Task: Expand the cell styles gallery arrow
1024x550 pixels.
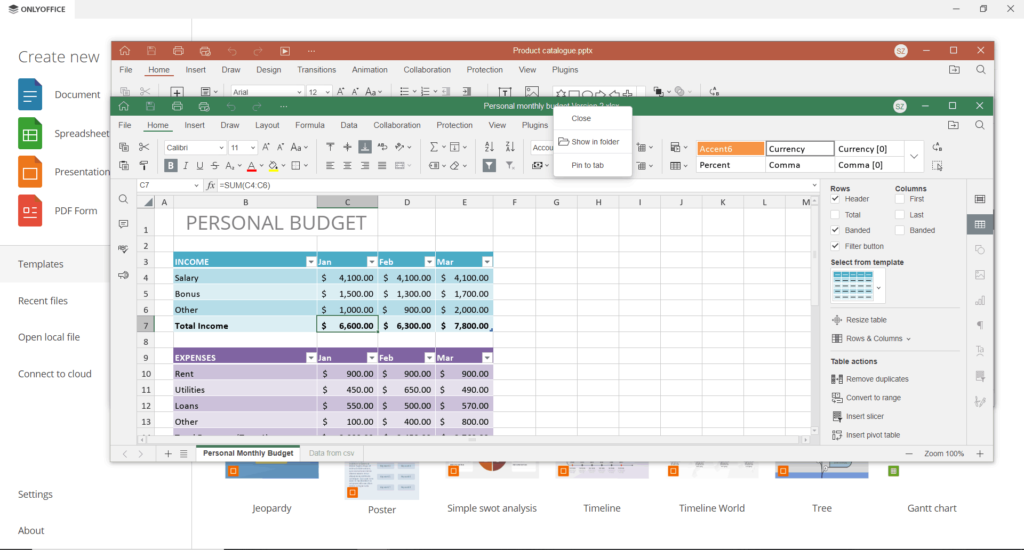Action: pyautogui.click(x=914, y=156)
